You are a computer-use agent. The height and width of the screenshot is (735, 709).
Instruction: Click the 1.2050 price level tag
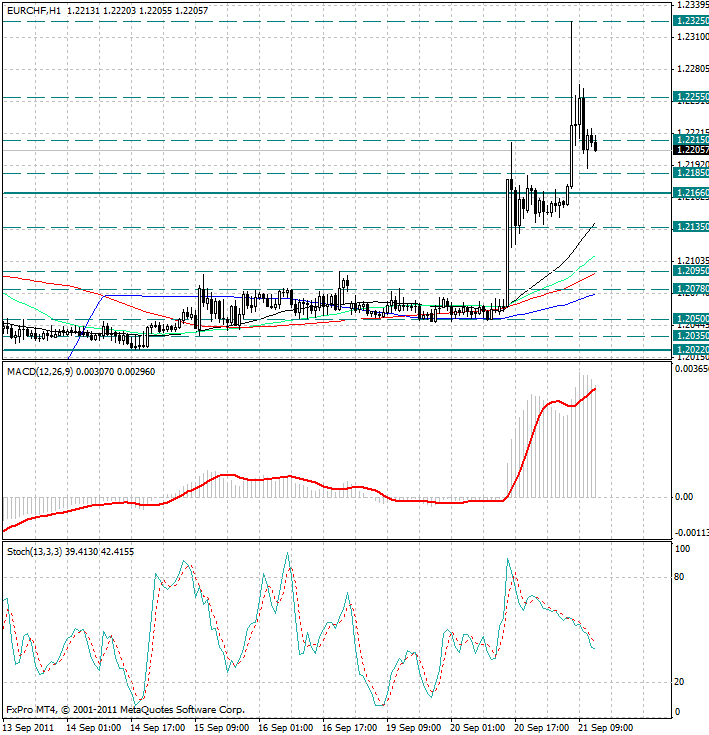692,318
